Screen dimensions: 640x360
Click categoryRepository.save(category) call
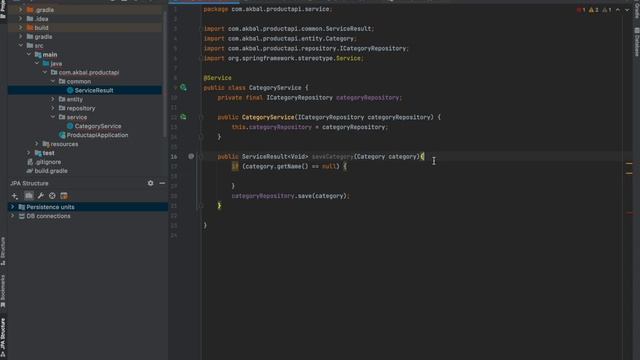click(x=290, y=196)
